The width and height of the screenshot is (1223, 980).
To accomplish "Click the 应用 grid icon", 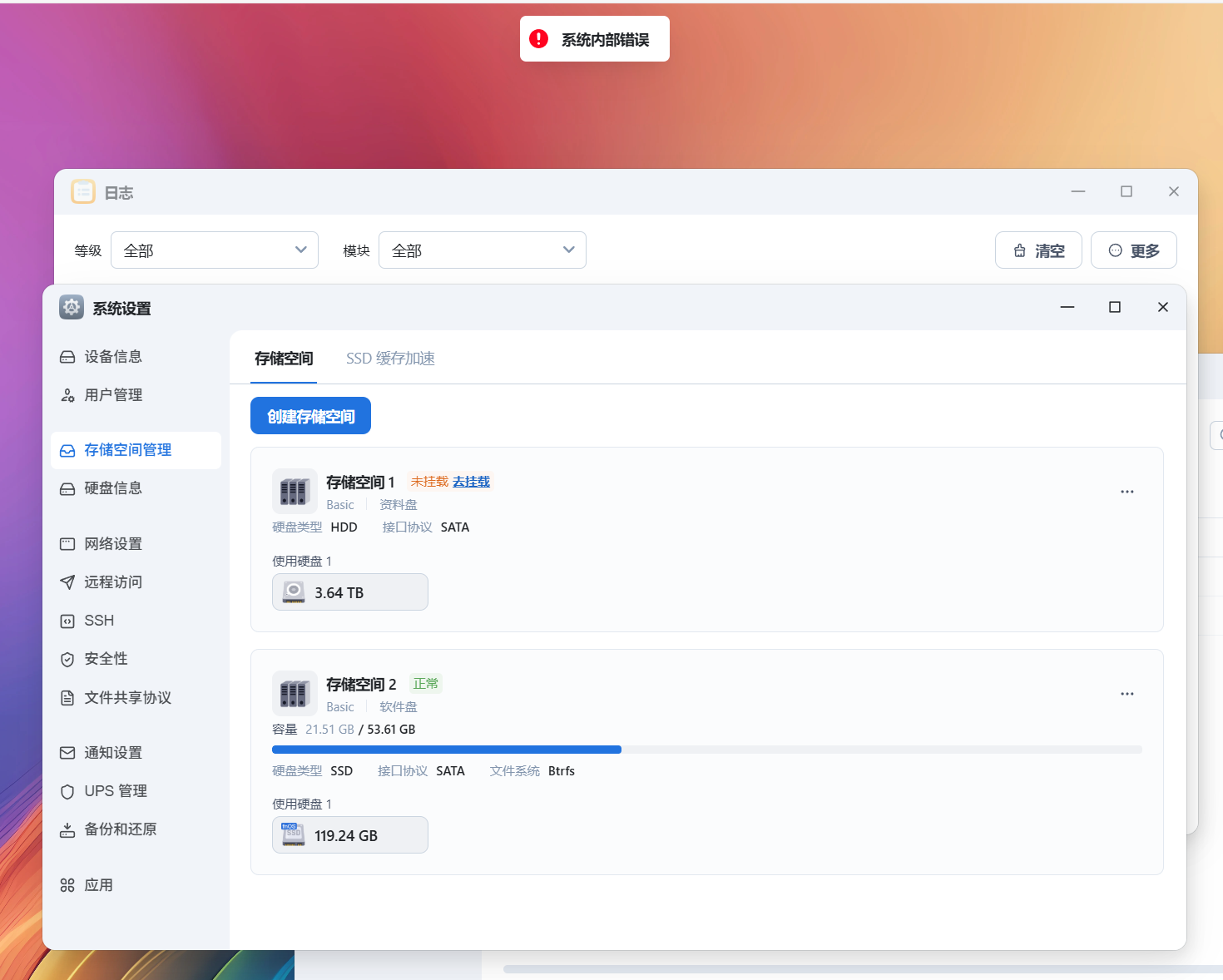I will click(67, 885).
